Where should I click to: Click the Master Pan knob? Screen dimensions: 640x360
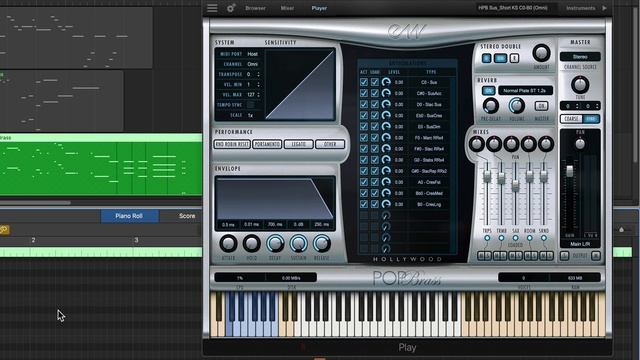click(x=580, y=144)
